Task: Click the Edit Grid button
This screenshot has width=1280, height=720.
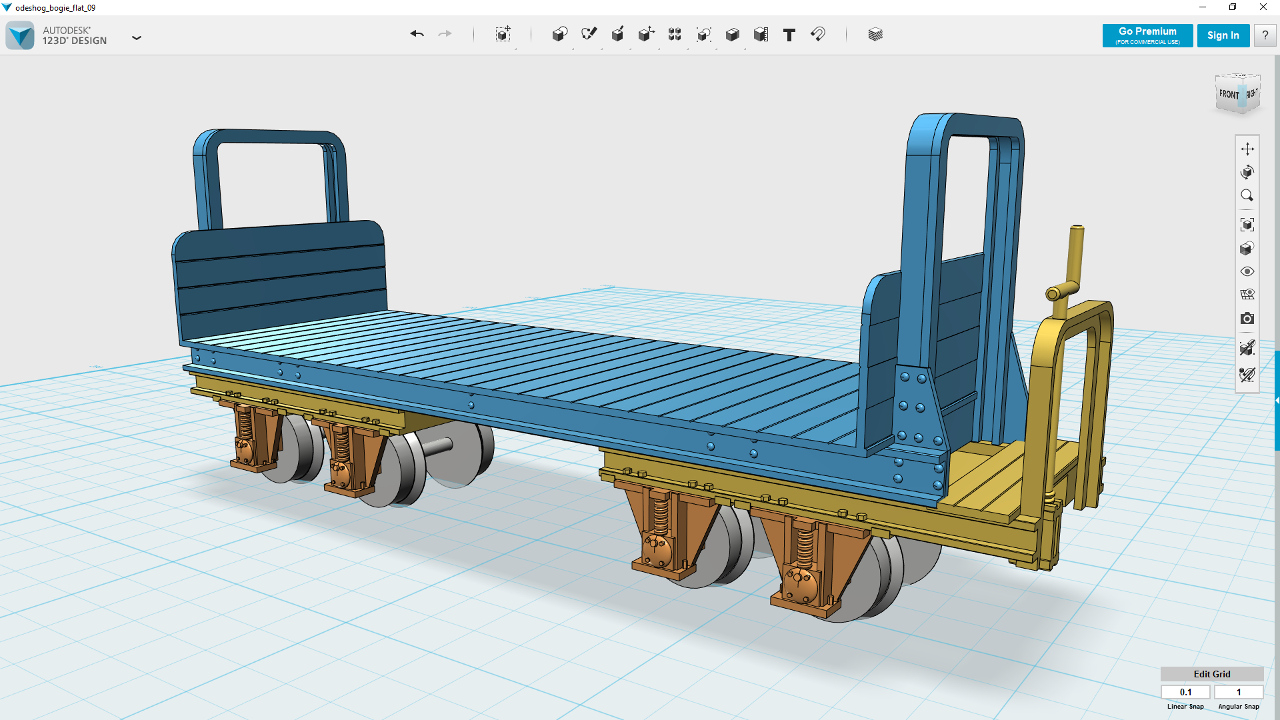Action: (x=1212, y=674)
